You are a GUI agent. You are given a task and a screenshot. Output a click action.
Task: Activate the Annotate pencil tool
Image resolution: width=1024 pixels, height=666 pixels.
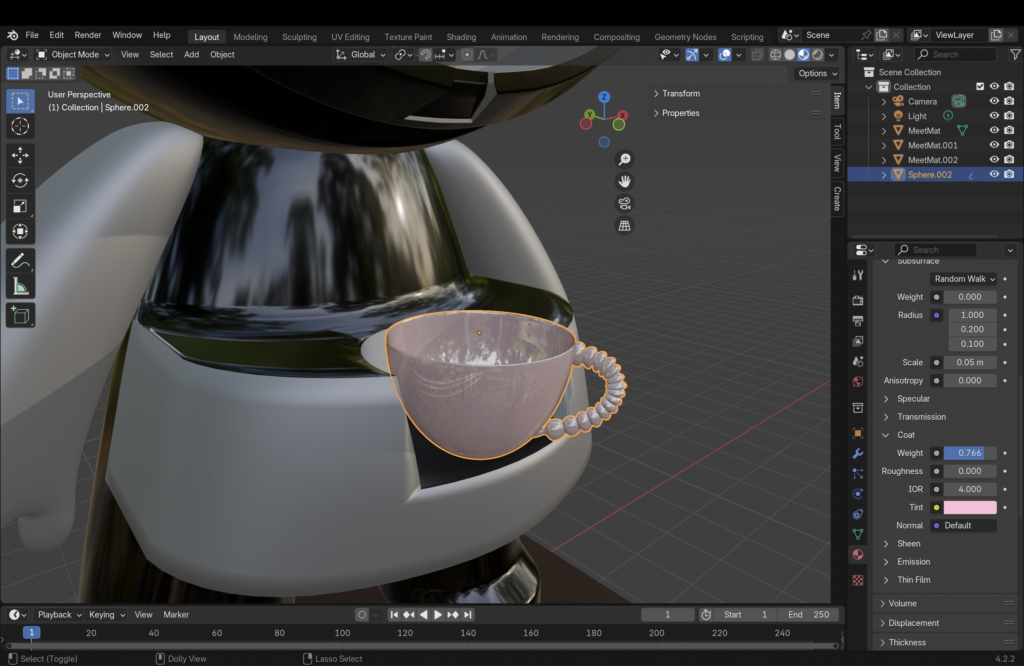(x=20, y=260)
